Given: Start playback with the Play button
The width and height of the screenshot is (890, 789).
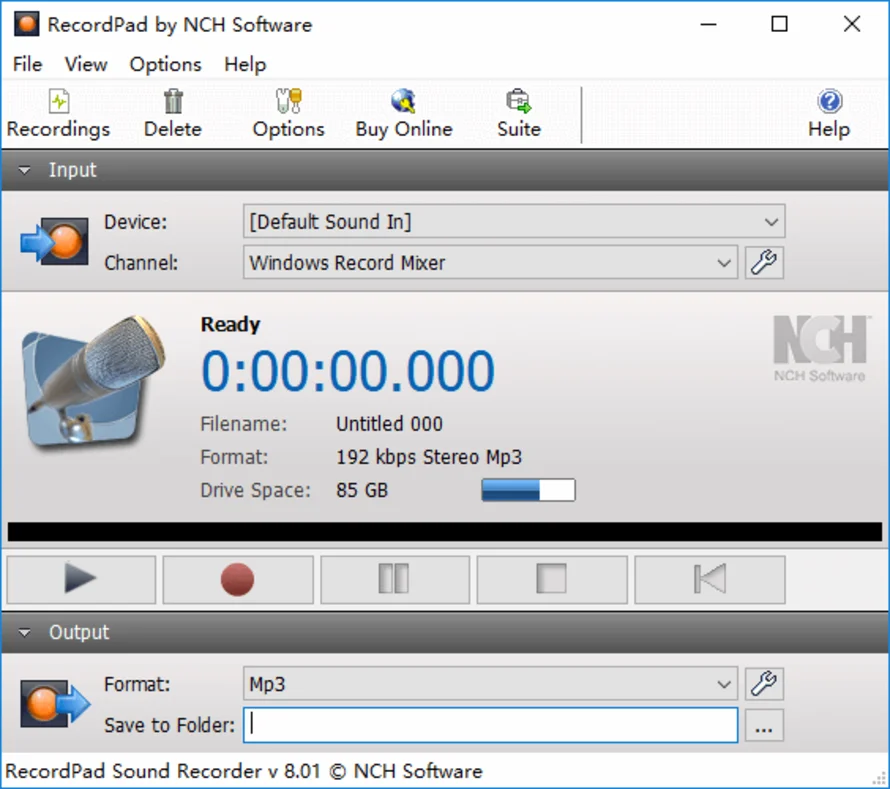Looking at the screenshot, I should (81, 580).
